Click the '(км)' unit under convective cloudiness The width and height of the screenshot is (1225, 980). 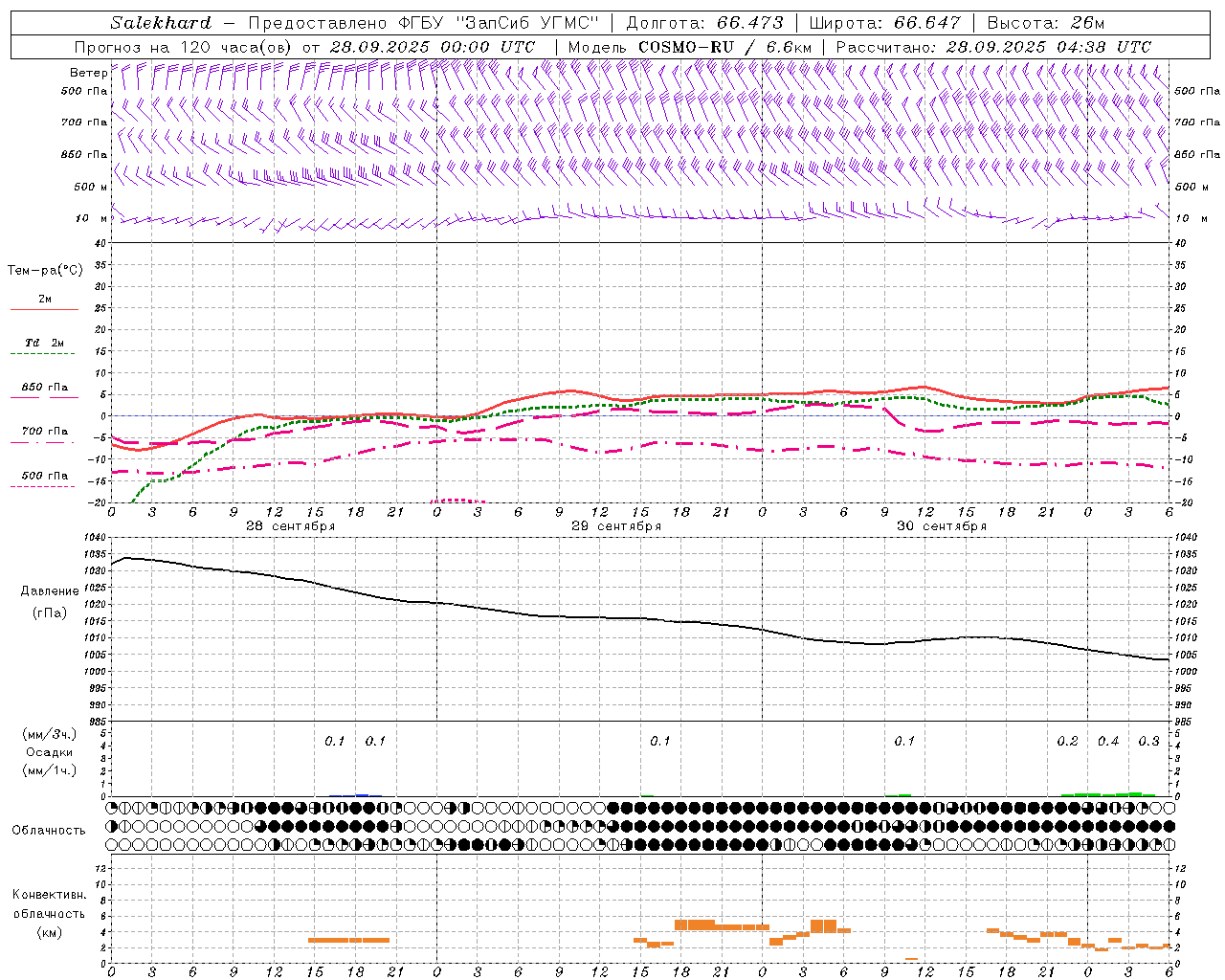pyautogui.click(x=50, y=932)
